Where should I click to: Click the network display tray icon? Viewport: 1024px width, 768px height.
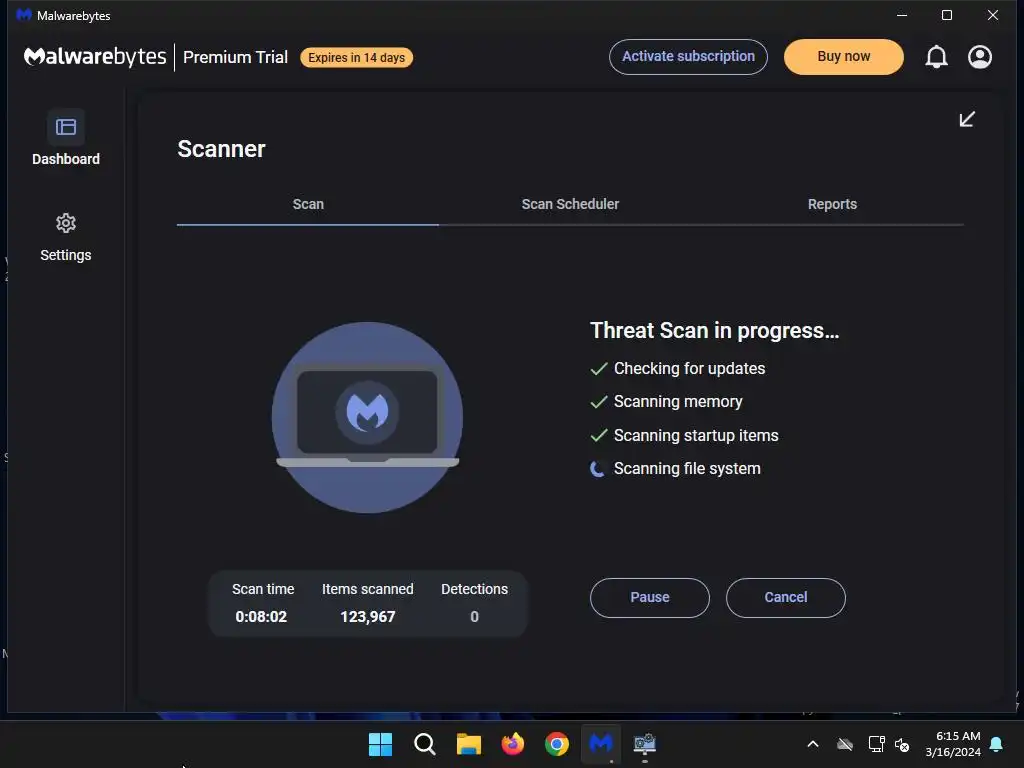(876, 744)
